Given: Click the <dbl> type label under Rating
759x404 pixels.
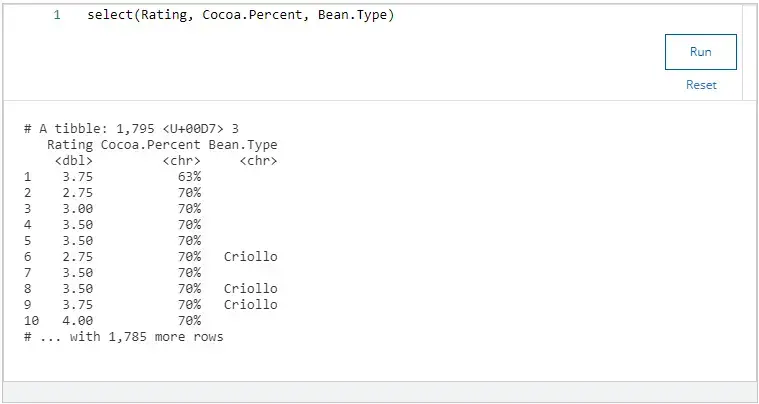Looking at the screenshot, I should (74, 160).
